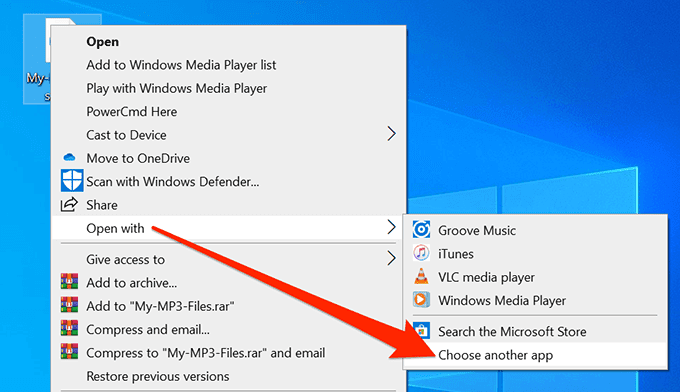Expand the Give access to submenu arrow
The height and width of the screenshot is (392, 680).
pyautogui.click(x=391, y=258)
